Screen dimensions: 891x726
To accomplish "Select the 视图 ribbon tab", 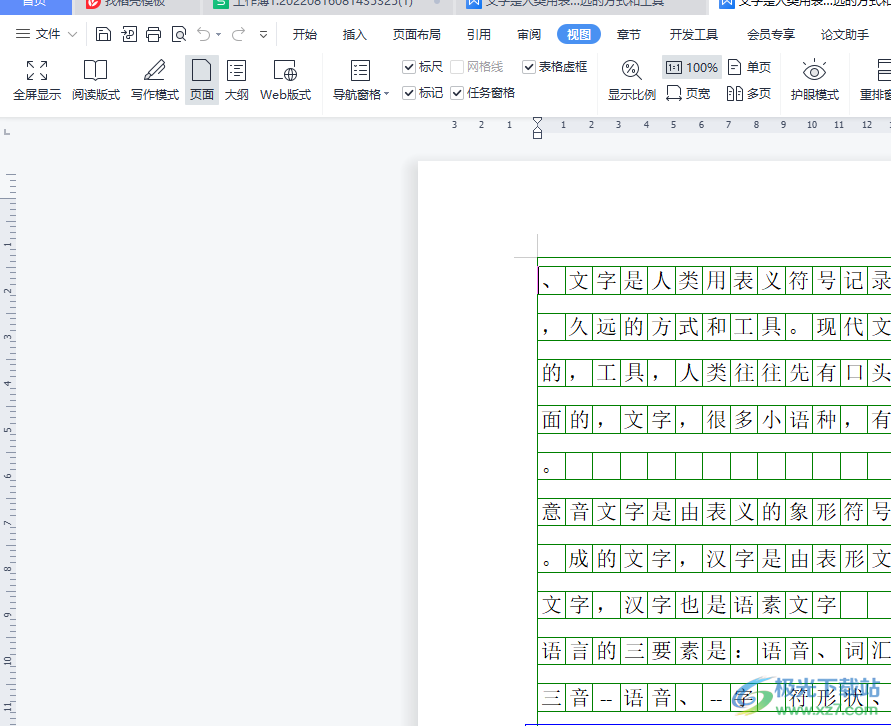I will [x=578, y=35].
